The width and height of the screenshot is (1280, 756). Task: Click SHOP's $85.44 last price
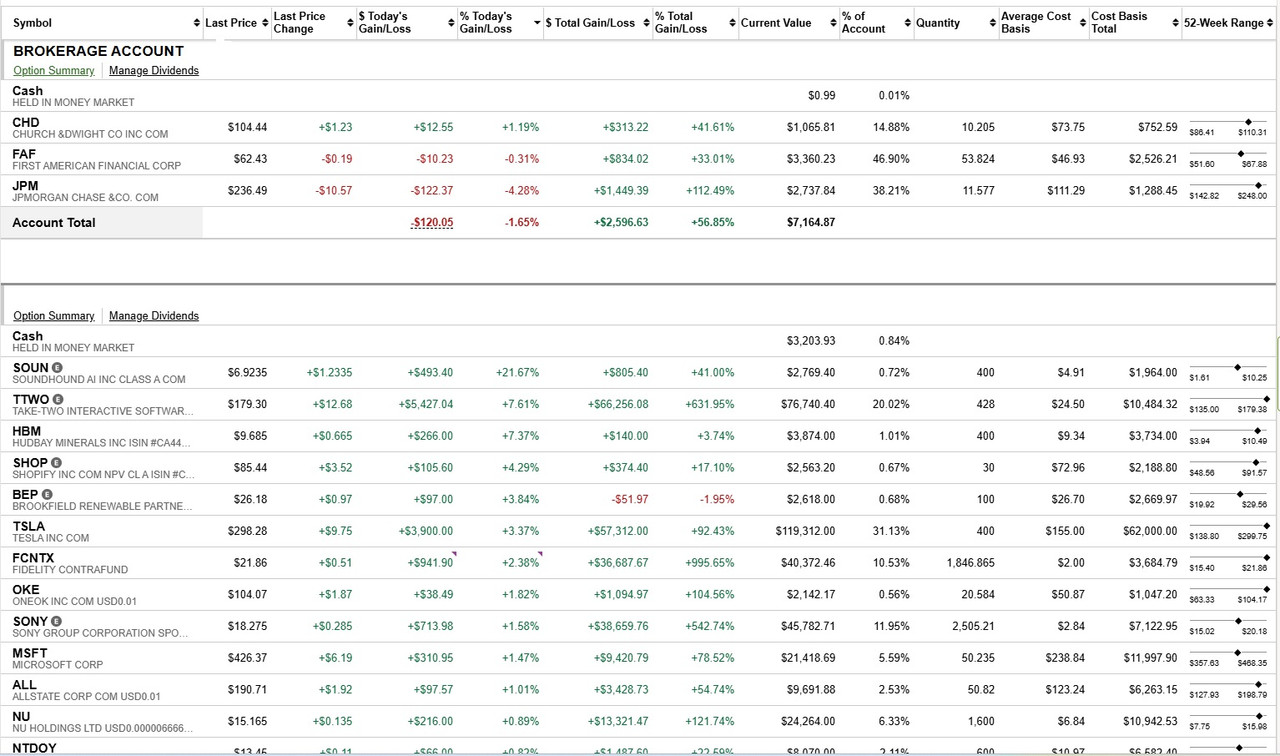click(250, 467)
